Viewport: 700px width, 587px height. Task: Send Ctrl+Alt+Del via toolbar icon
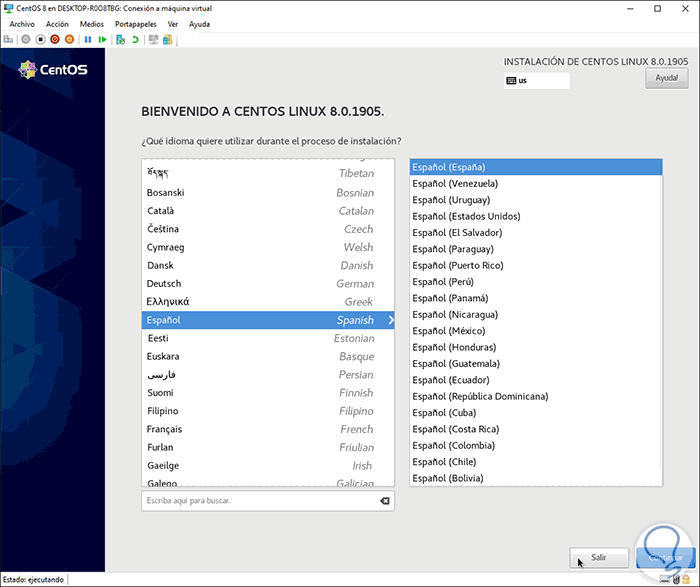(x=8, y=40)
